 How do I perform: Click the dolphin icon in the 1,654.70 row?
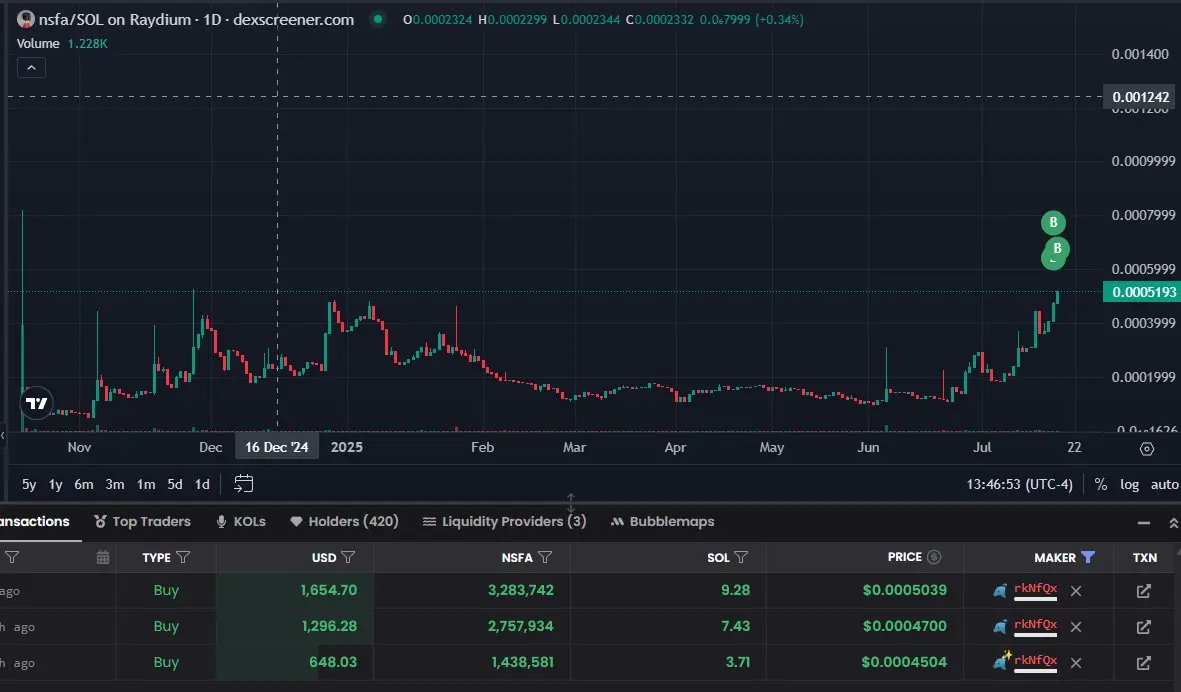(x=999, y=591)
